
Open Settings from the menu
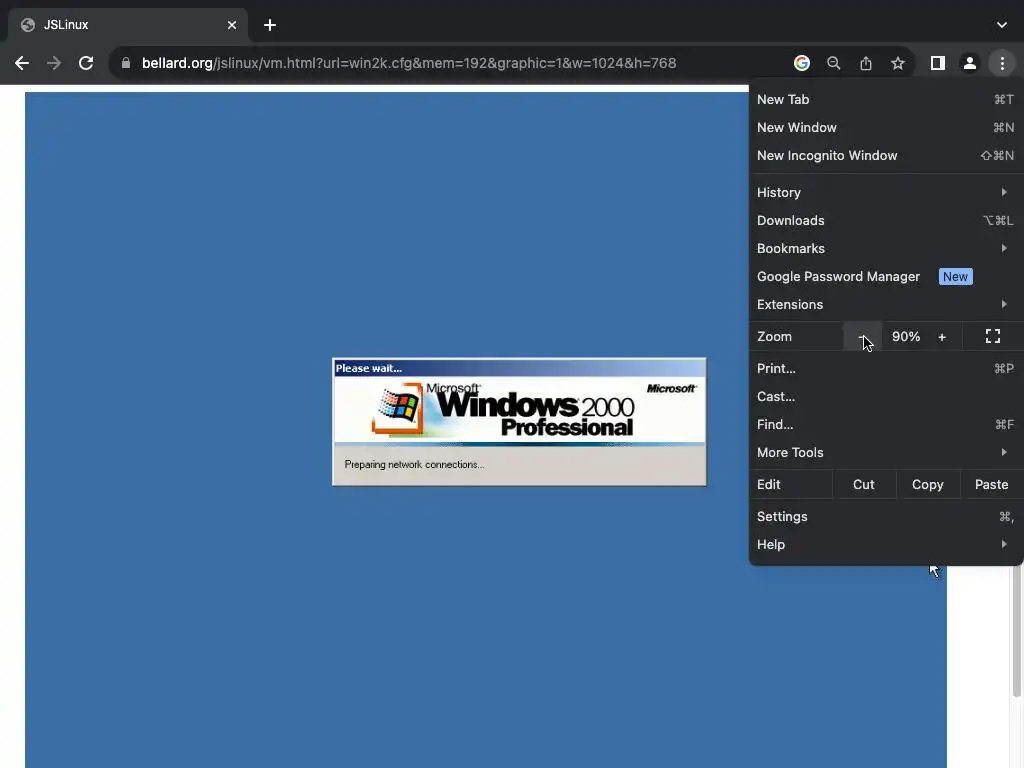click(885, 517)
